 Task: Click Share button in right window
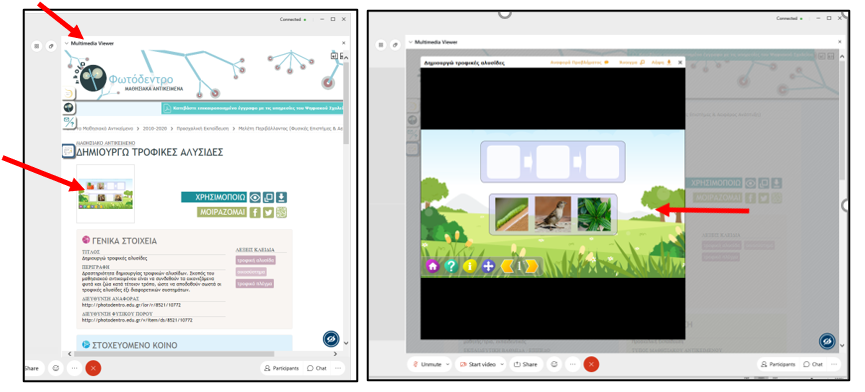525,364
